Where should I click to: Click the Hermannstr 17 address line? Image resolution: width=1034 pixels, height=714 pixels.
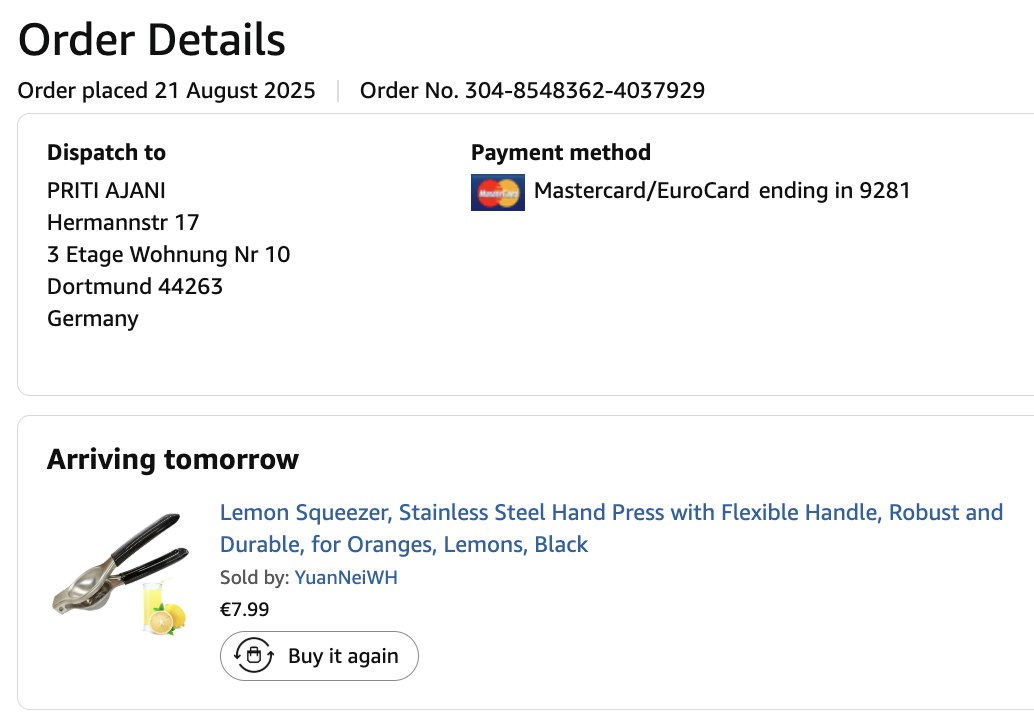123,222
